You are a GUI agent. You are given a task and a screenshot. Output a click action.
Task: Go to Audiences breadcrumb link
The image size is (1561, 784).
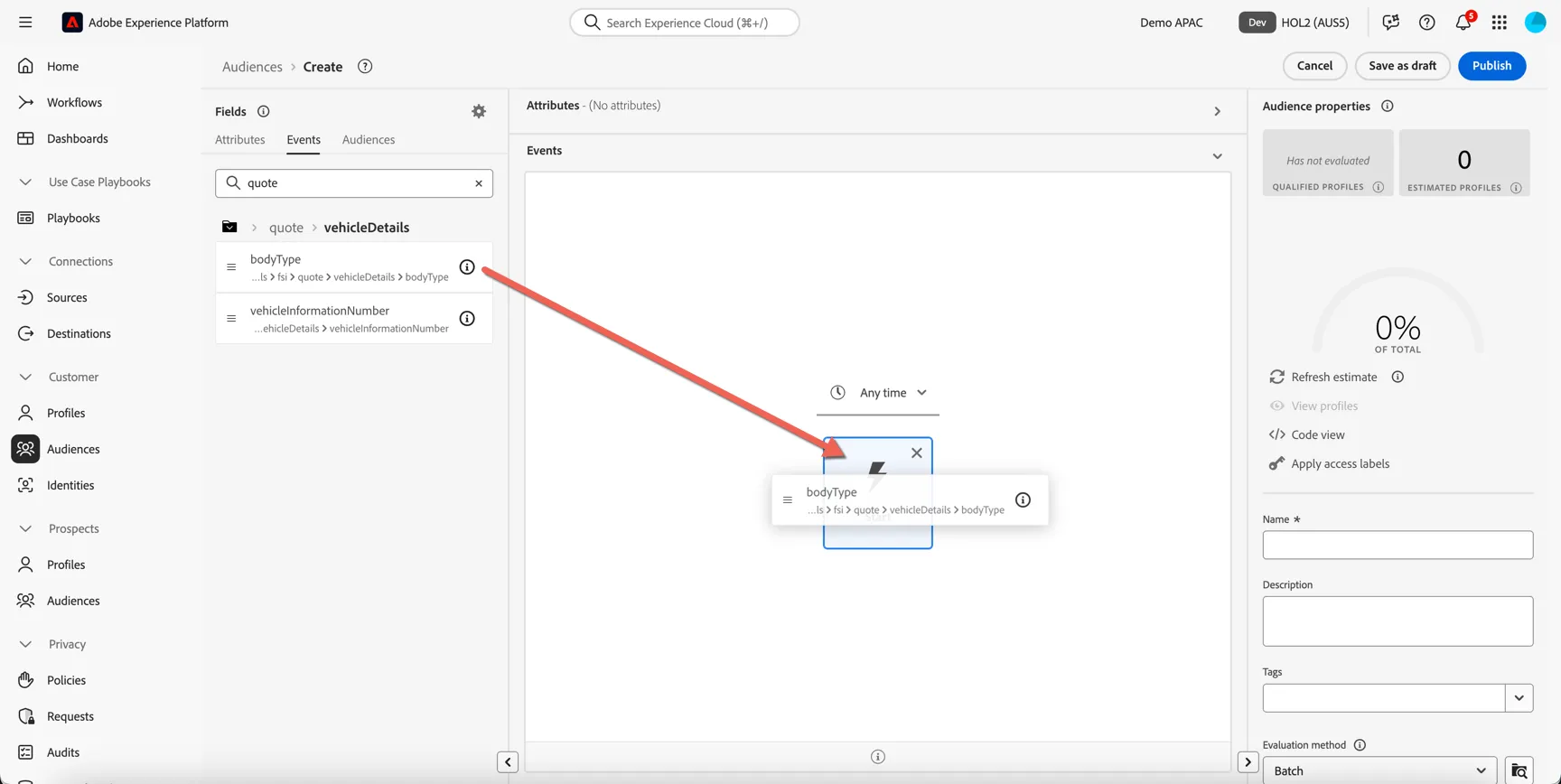252,67
